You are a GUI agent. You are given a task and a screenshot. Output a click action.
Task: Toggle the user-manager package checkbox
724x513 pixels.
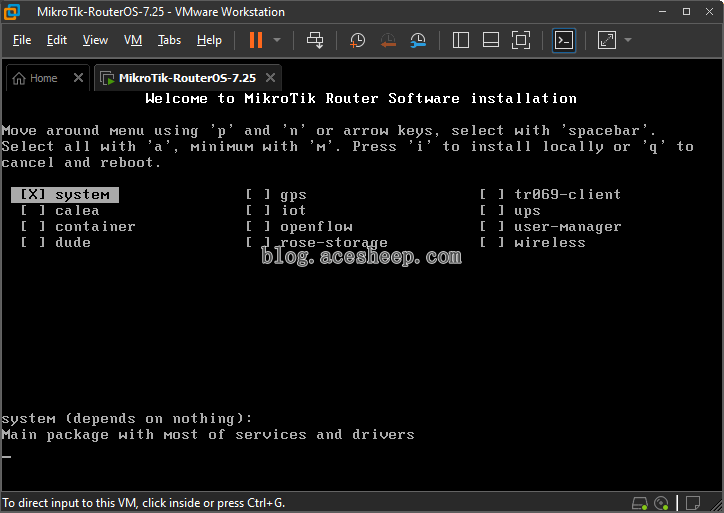point(492,227)
